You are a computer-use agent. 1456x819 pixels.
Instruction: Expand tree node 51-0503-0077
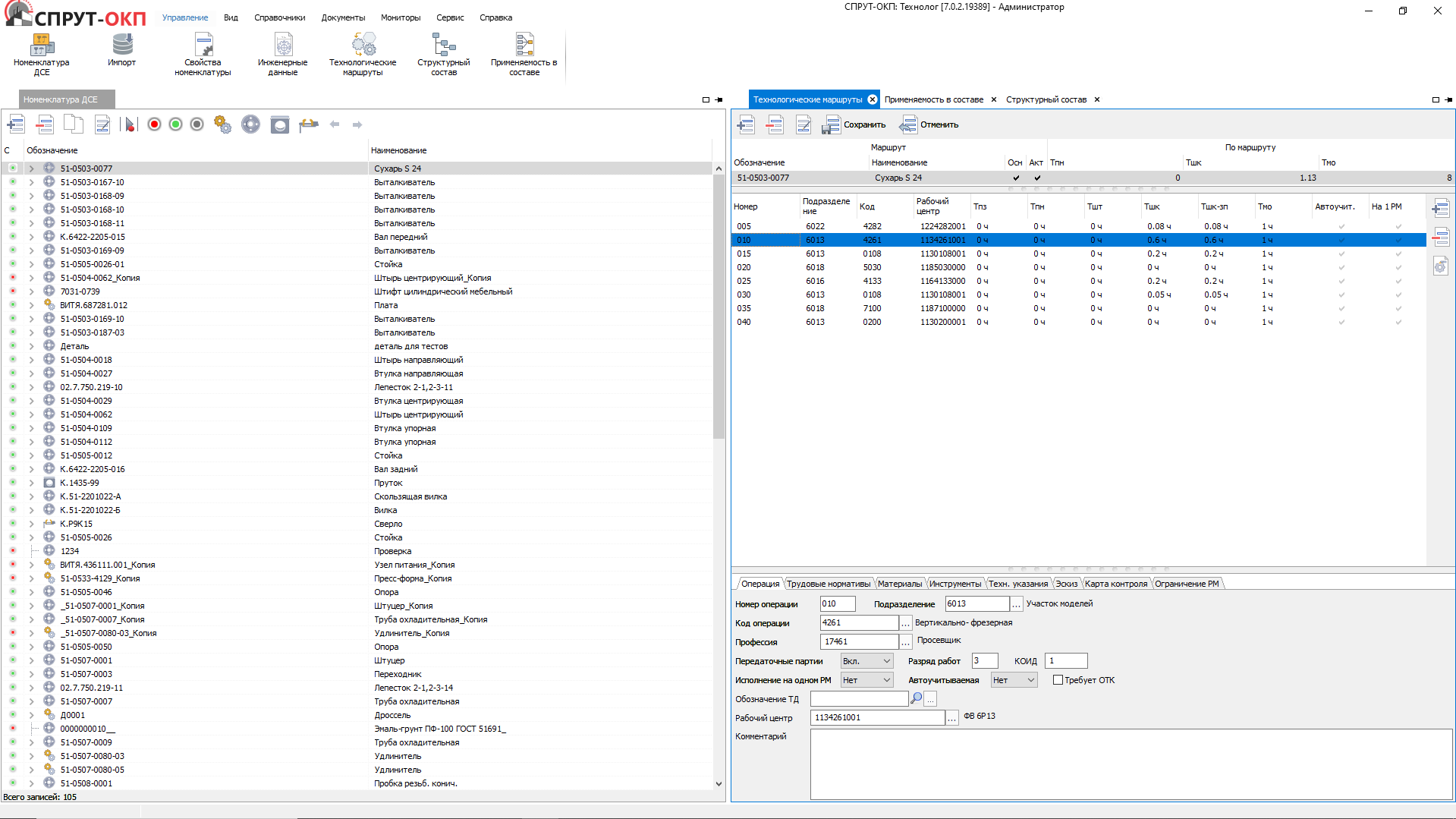31,169
